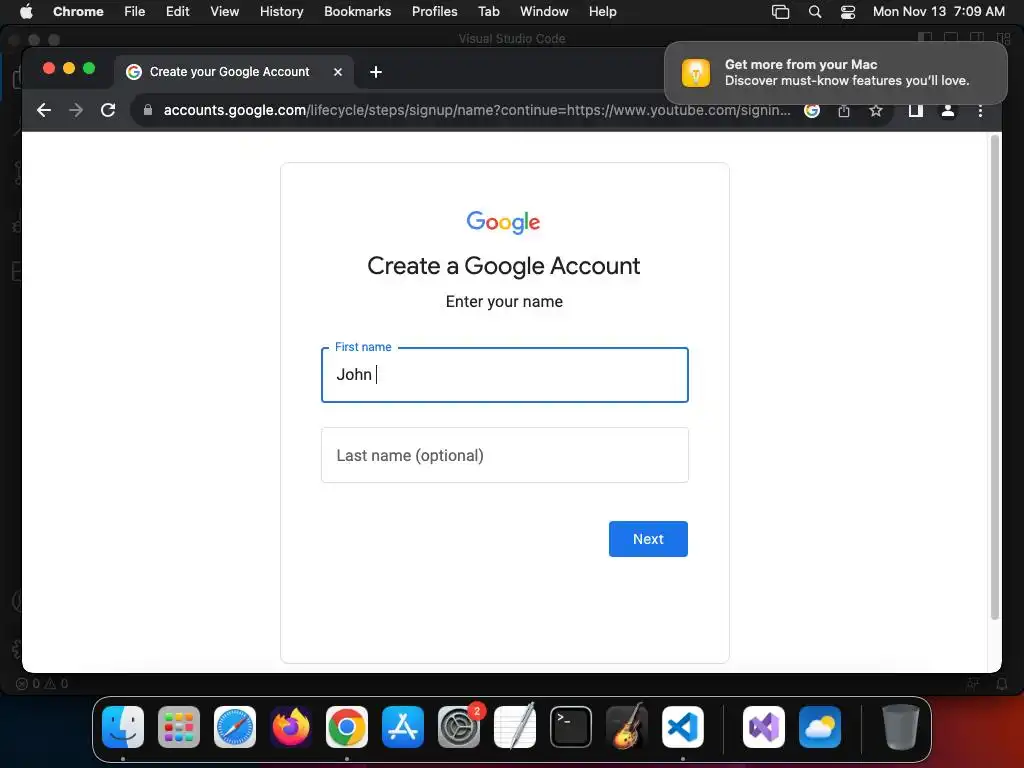The image size is (1024, 768).
Task: Click the Get more from your Mac notification
Action: click(835, 72)
